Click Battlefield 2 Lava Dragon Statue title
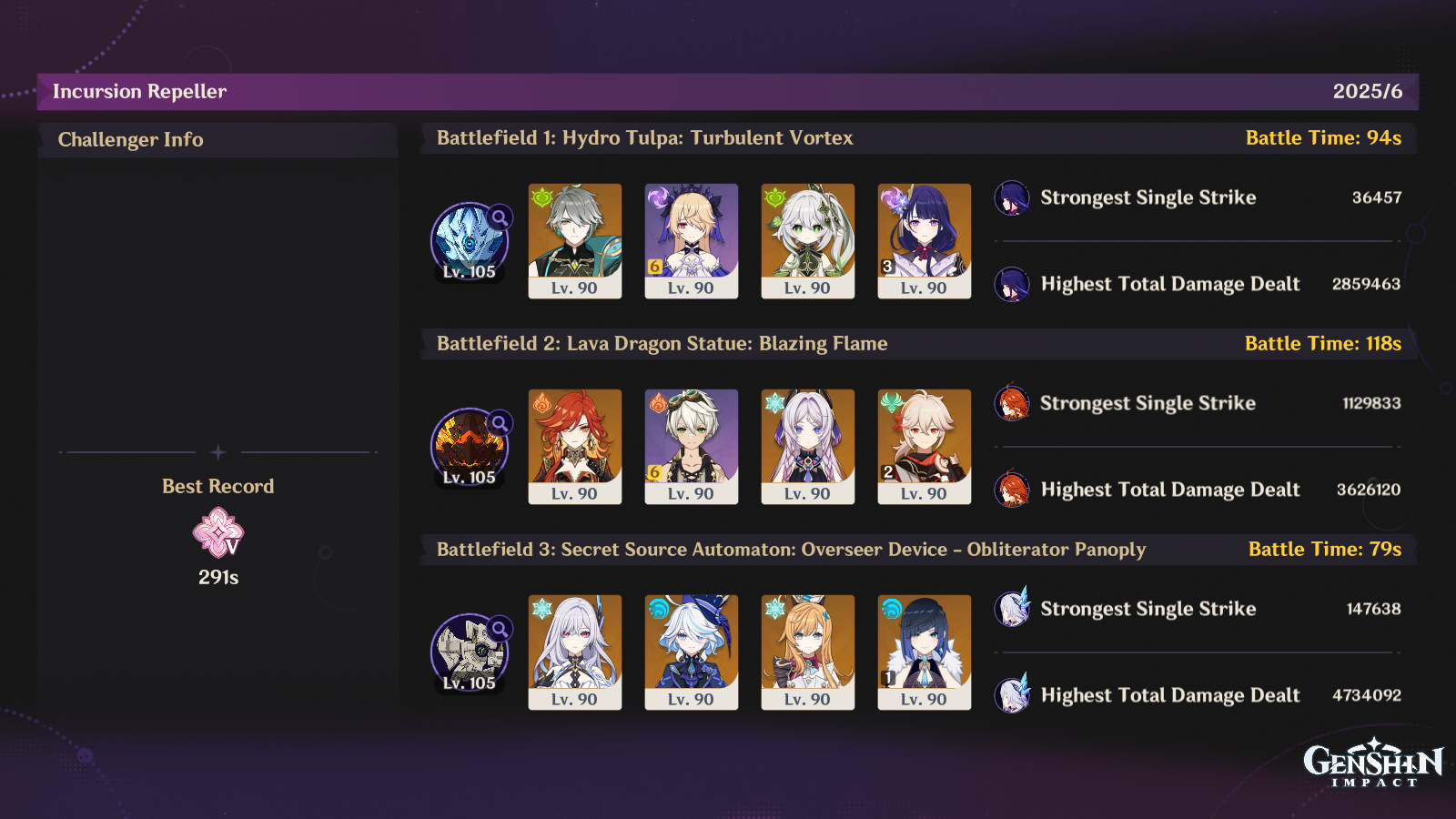The width and height of the screenshot is (1456, 819). [x=662, y=343]
